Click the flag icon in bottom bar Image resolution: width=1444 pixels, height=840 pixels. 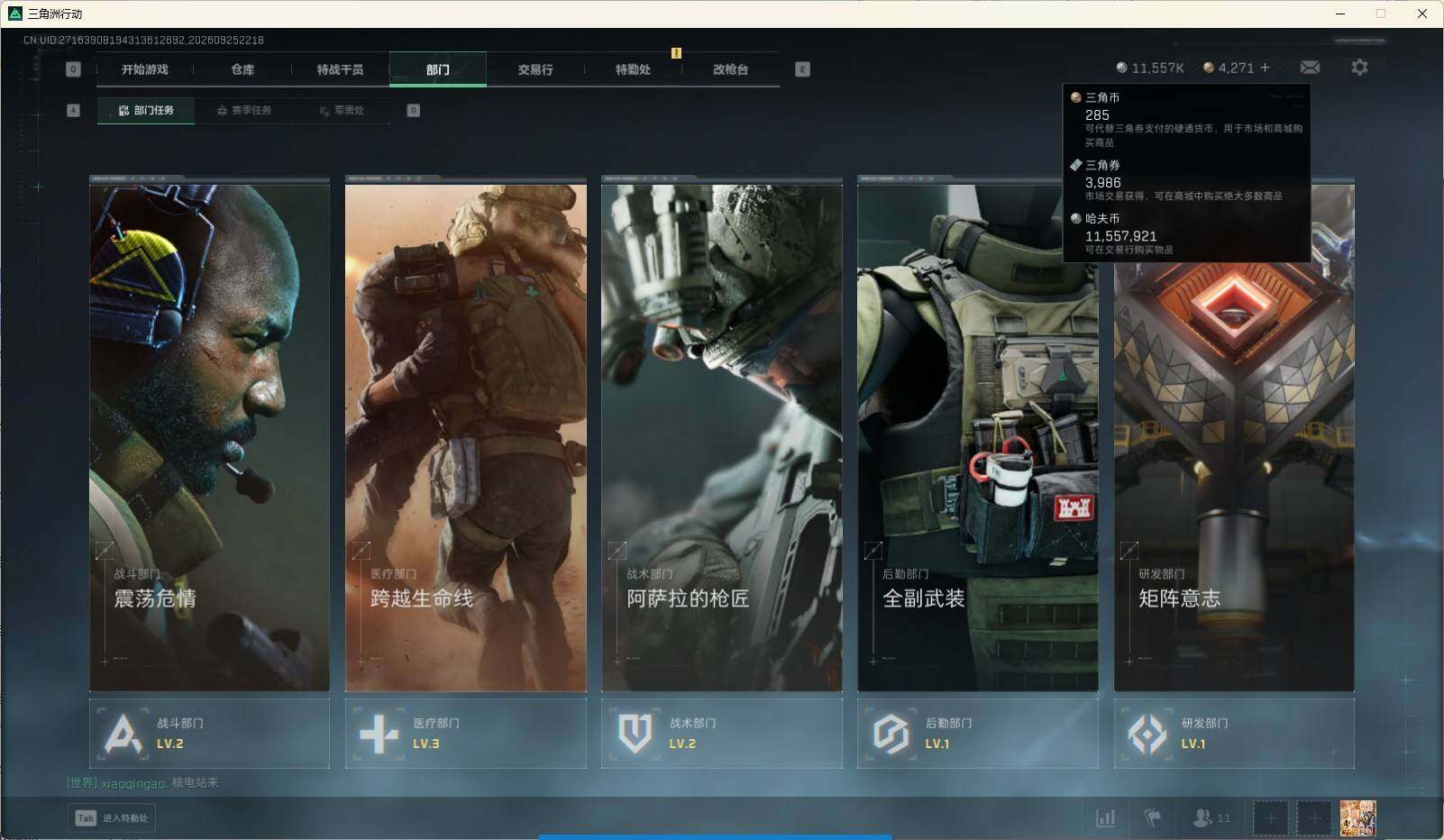[1153, 818]
